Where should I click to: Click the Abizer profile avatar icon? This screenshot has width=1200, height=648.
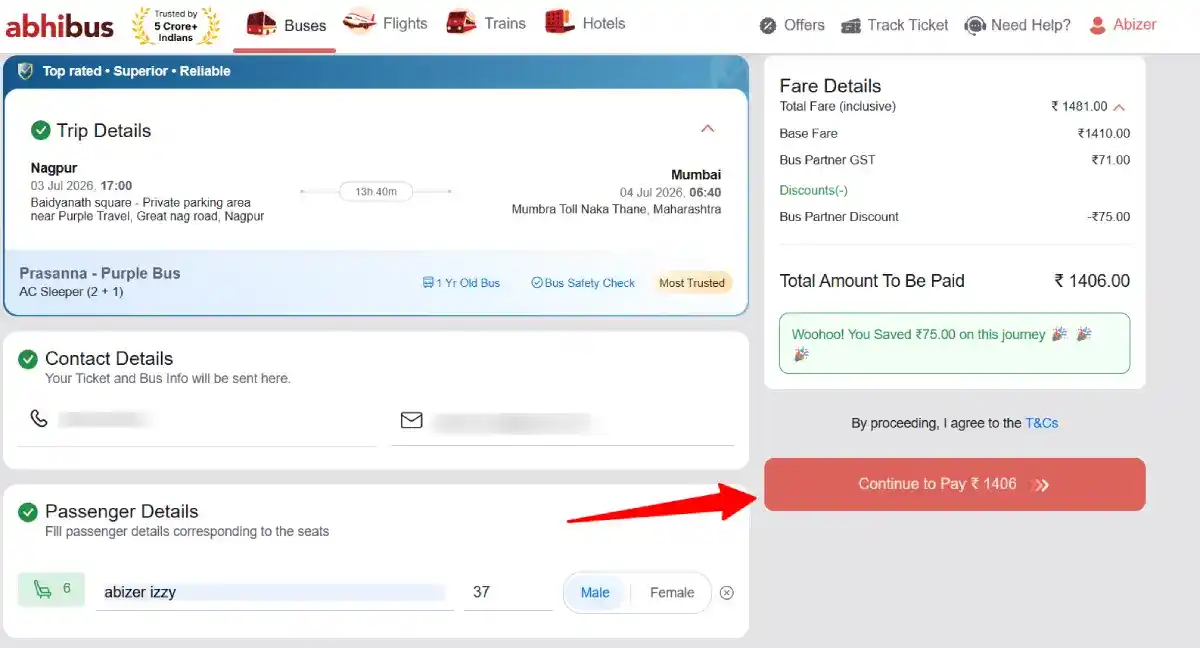pos(1098,26)
